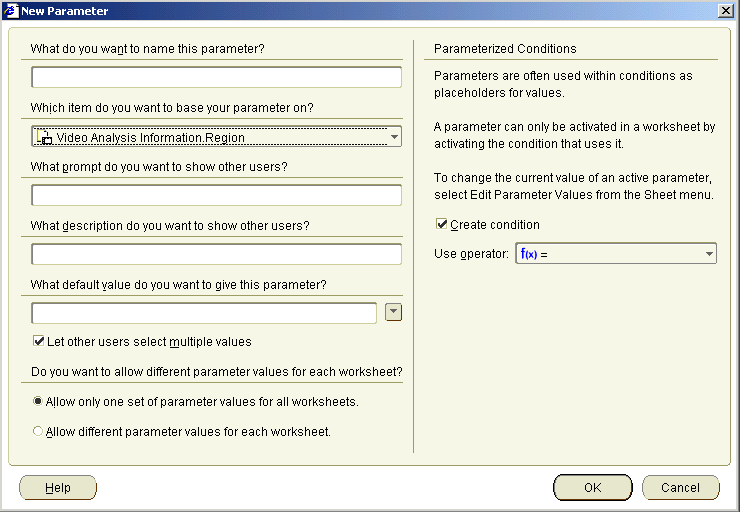
Task: Click the Cancel button
Action: pos(680,487)
